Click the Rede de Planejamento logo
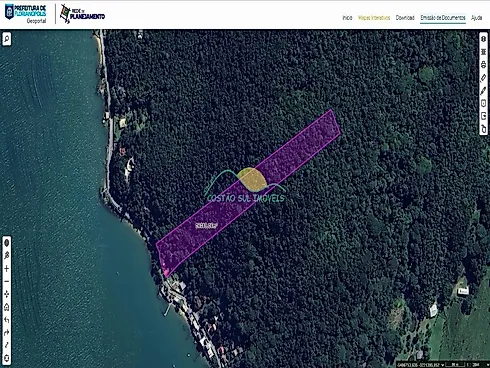Viewport: 490px width, 368px height. (x=82, y=14)
